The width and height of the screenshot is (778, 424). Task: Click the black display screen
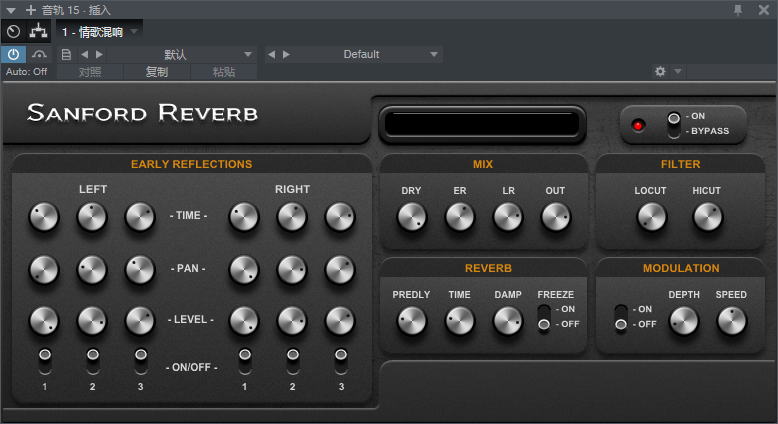(482, 124)
